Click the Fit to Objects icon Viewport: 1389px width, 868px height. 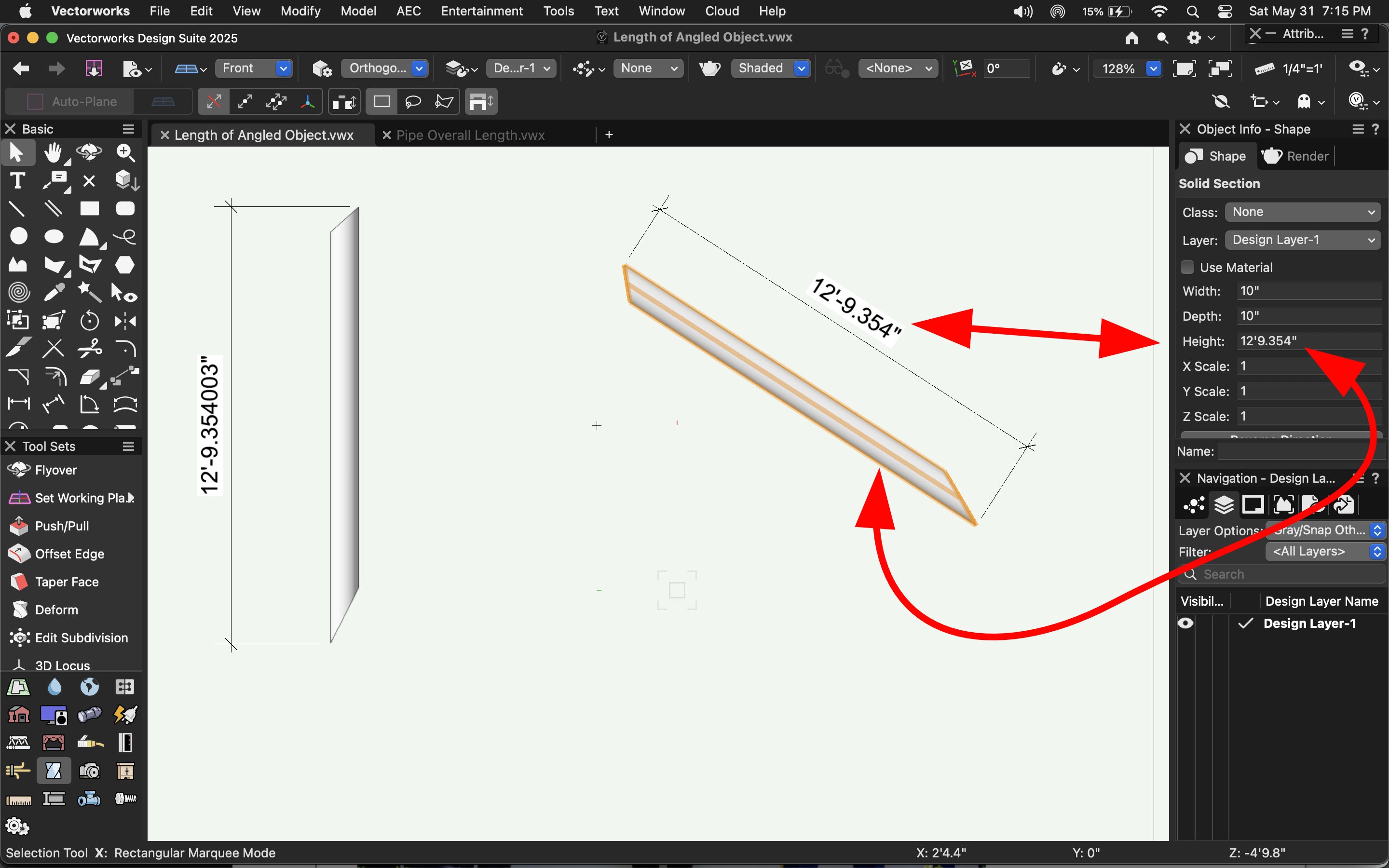[1220, 69]
